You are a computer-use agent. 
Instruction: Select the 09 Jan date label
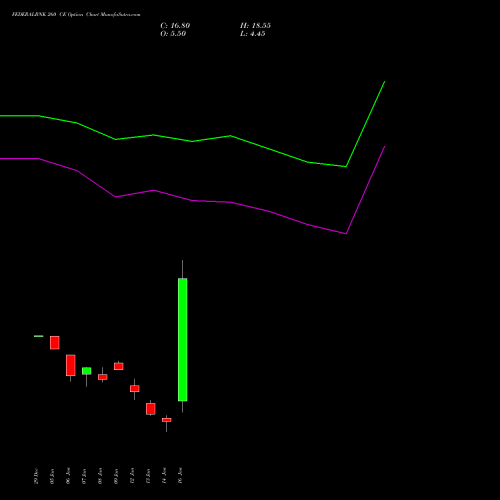(116, 476)
